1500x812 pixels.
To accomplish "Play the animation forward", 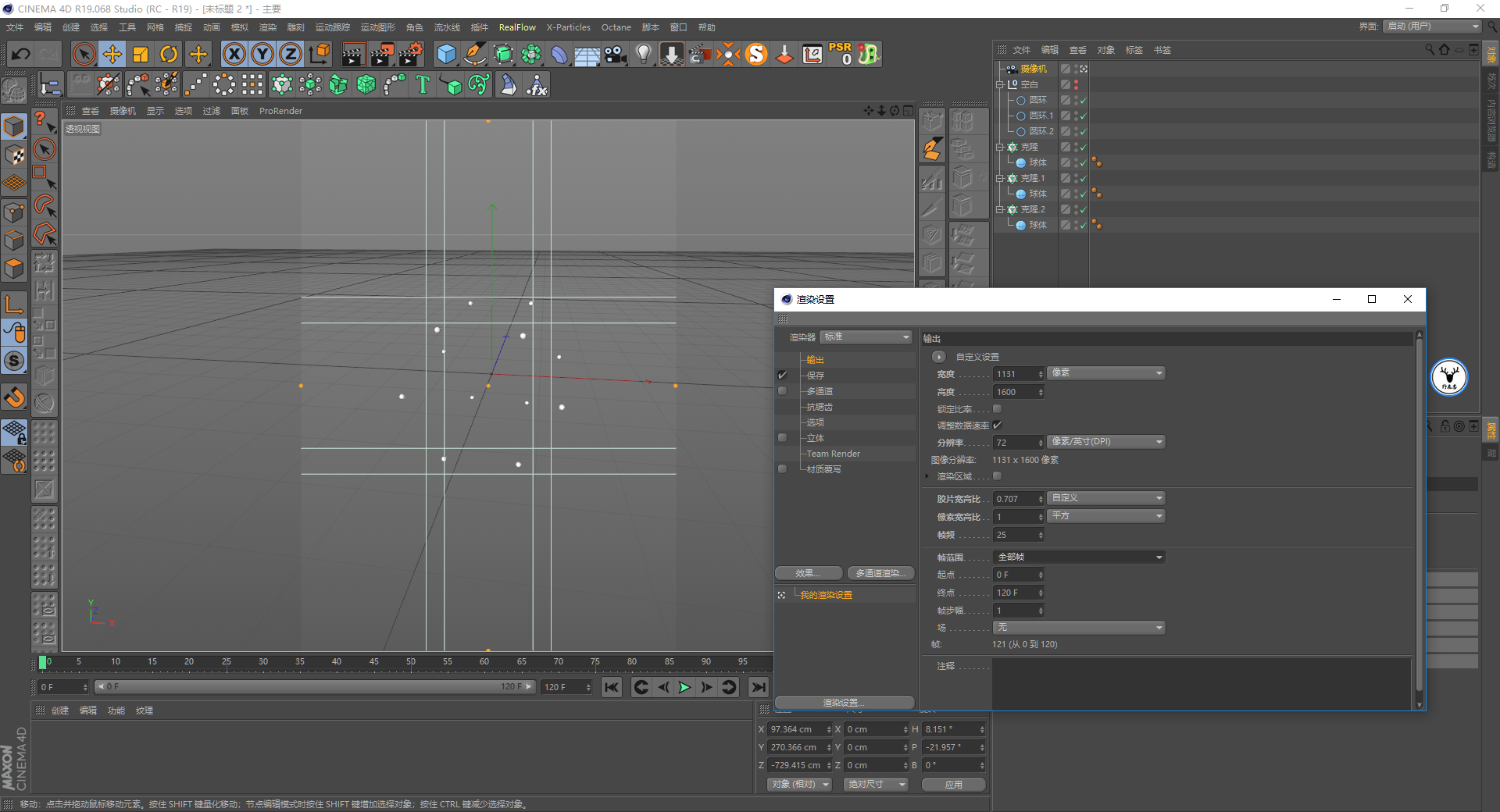I will click(x=684, y=687).
